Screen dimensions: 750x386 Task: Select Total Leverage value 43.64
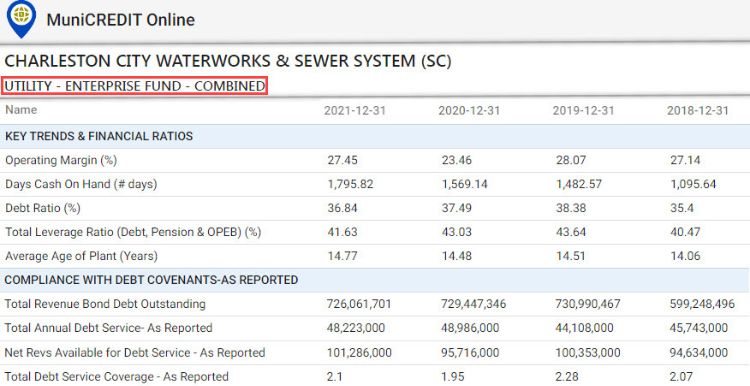coord(571,232)
